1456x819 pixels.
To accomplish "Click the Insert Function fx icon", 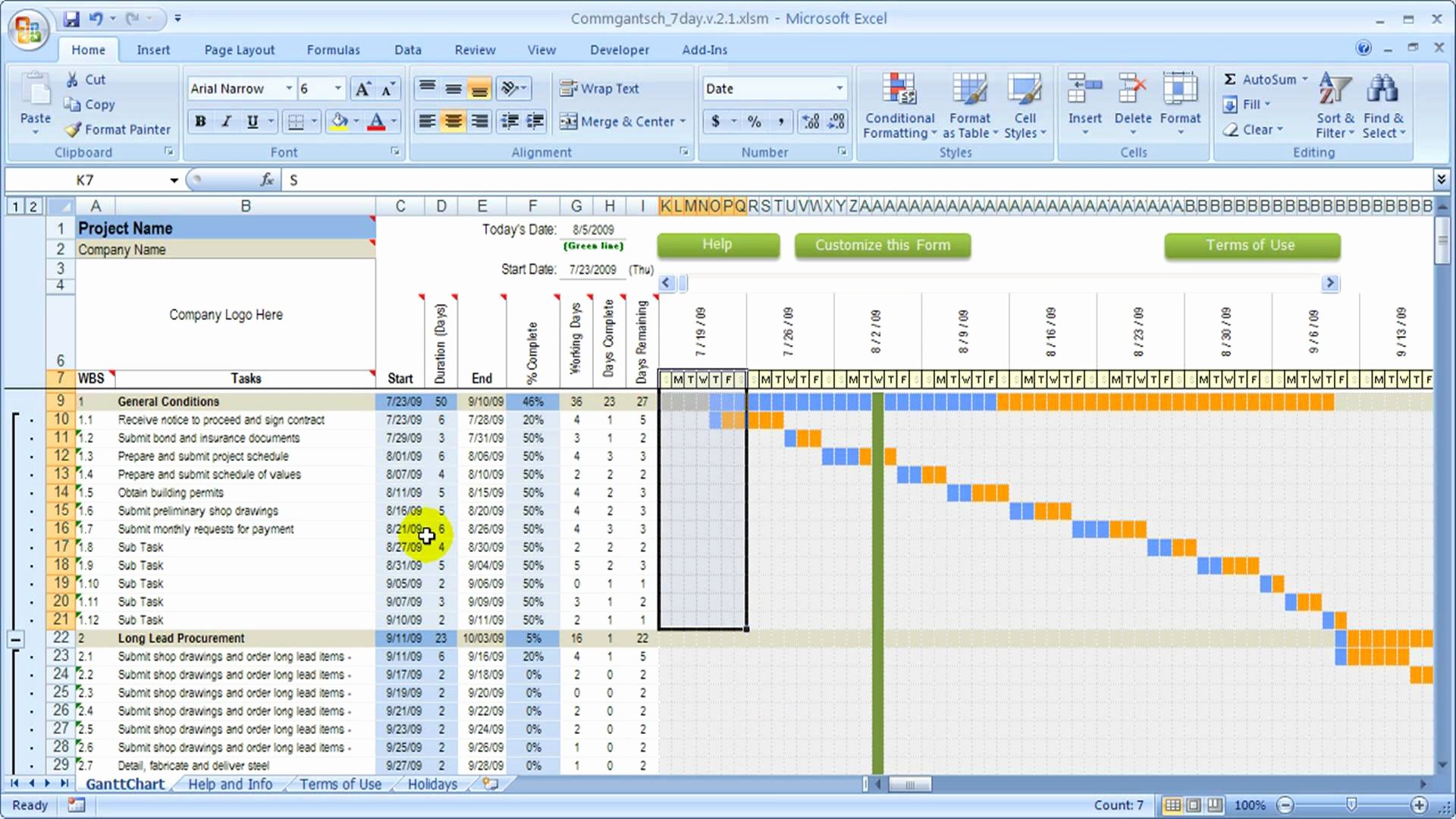I will pos(266,180).
